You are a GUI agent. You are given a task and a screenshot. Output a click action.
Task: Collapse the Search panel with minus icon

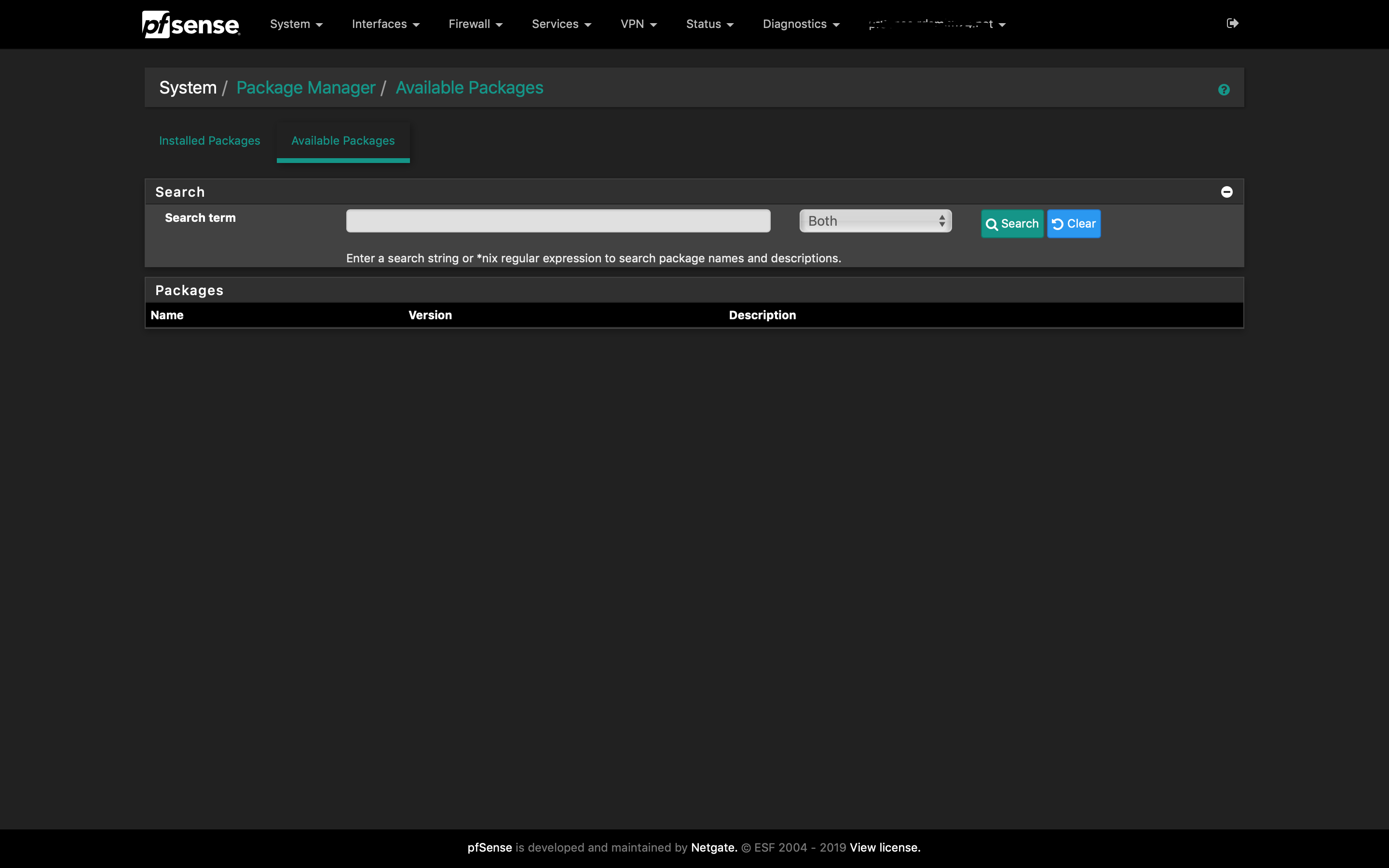click(x=1226, y=192)
